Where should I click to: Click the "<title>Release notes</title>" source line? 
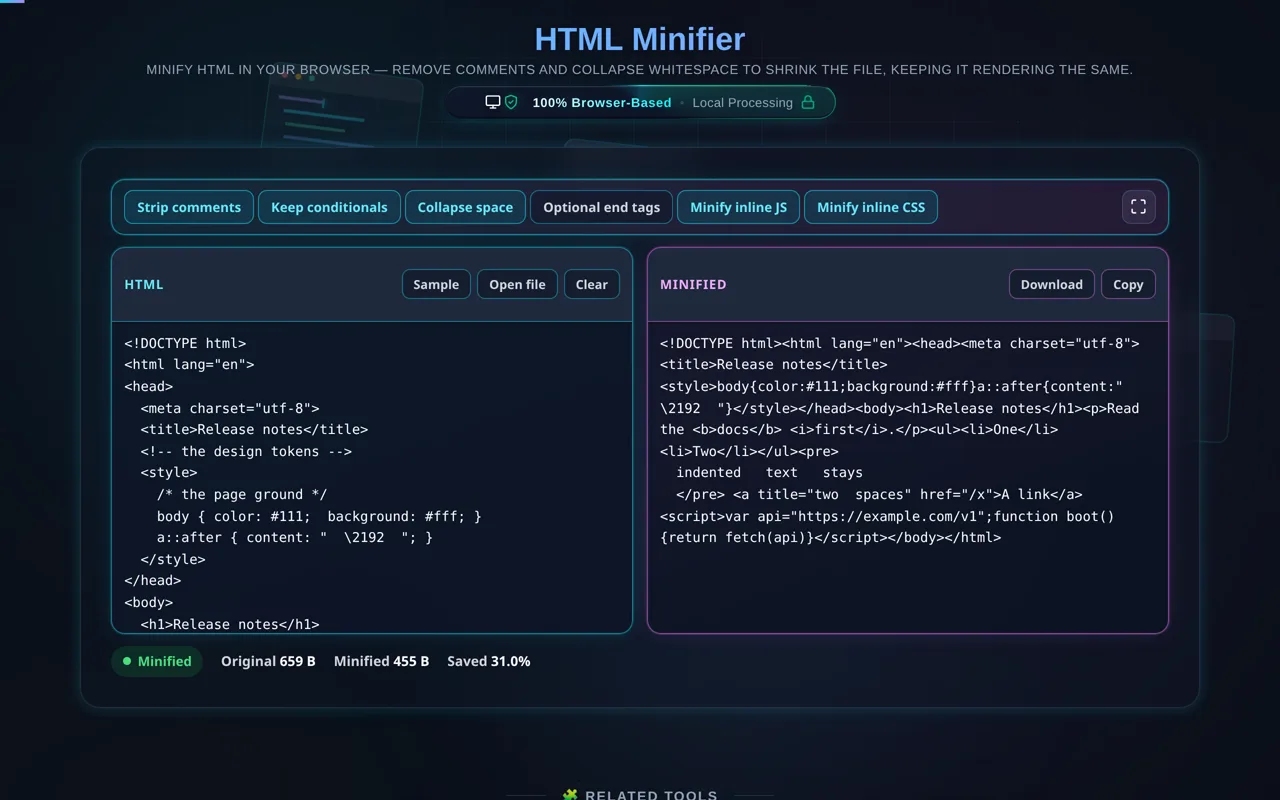pos(254,429)
